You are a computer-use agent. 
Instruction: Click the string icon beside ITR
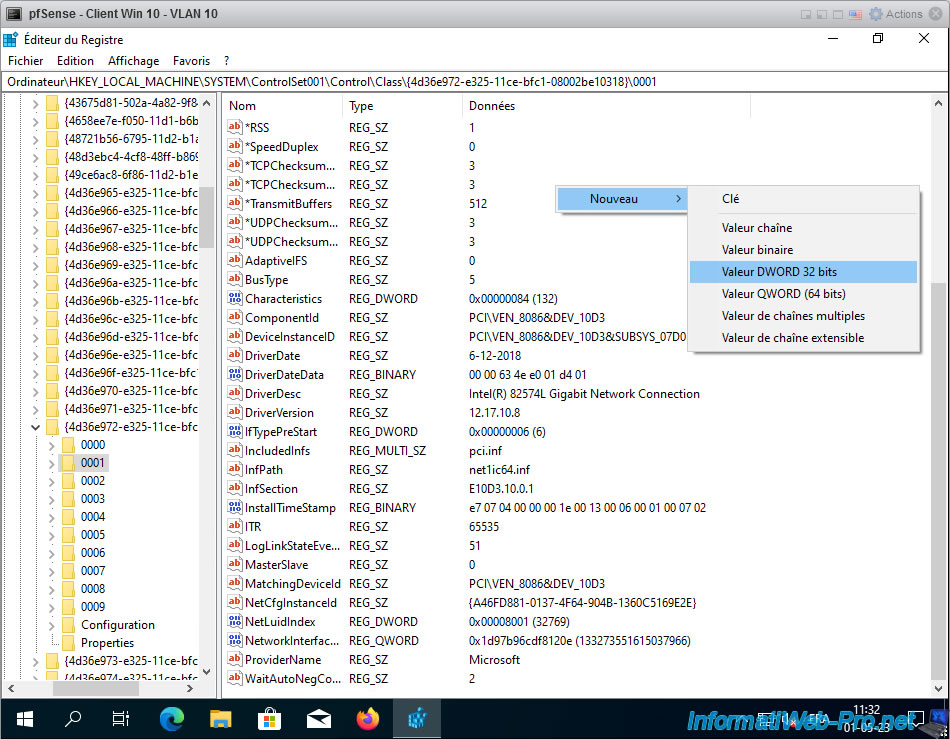click(234, 526)
